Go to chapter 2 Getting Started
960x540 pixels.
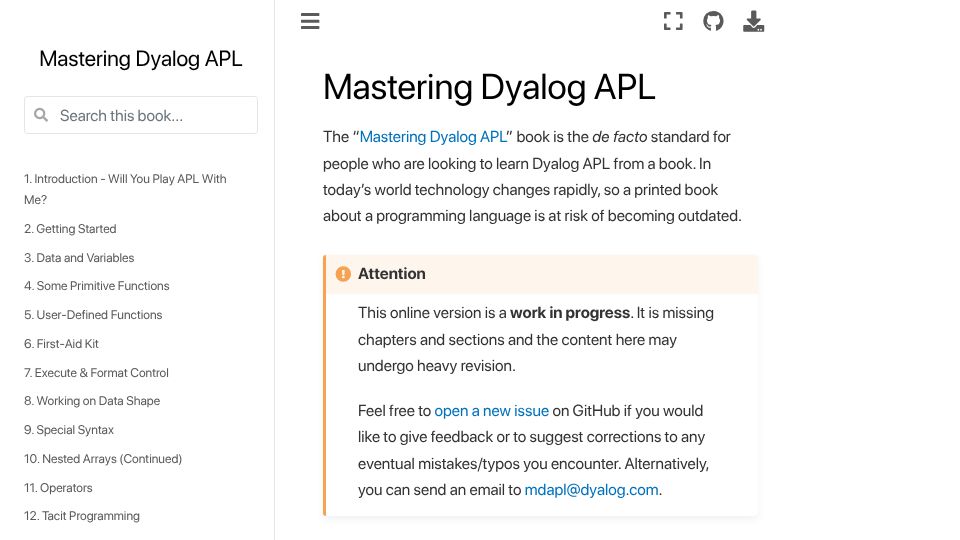70,229
